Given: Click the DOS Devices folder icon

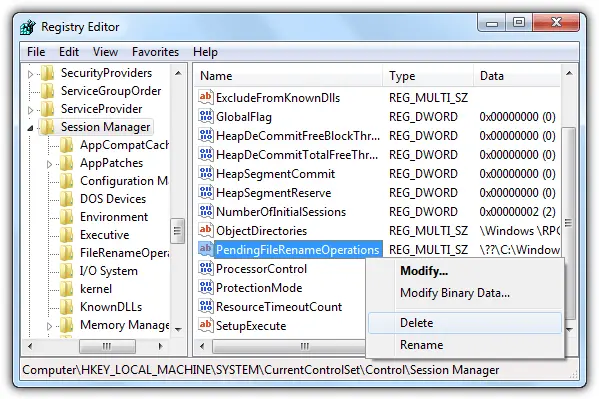Looking at the screenshot, I should tap(67, 199).
